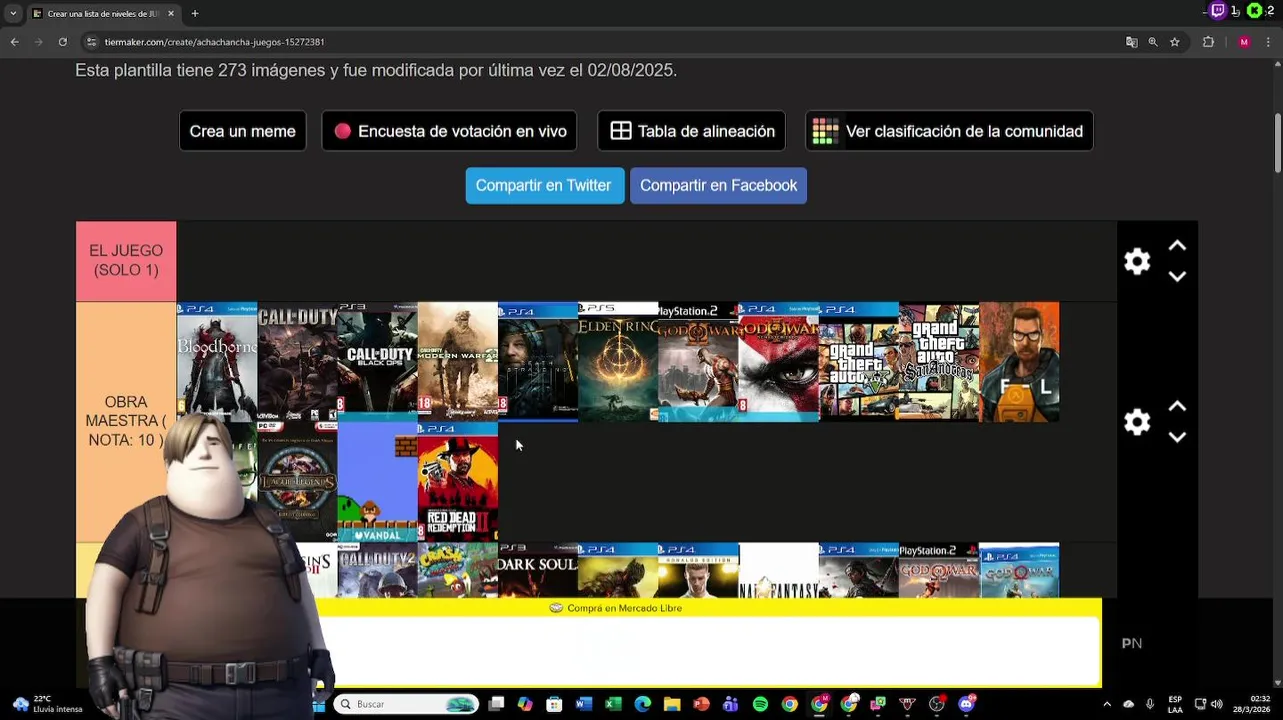Move OBRA MAESTRA tier down with arrow
The height and width of the screenshot is (720, 1283).
(x=1177, y=437)
